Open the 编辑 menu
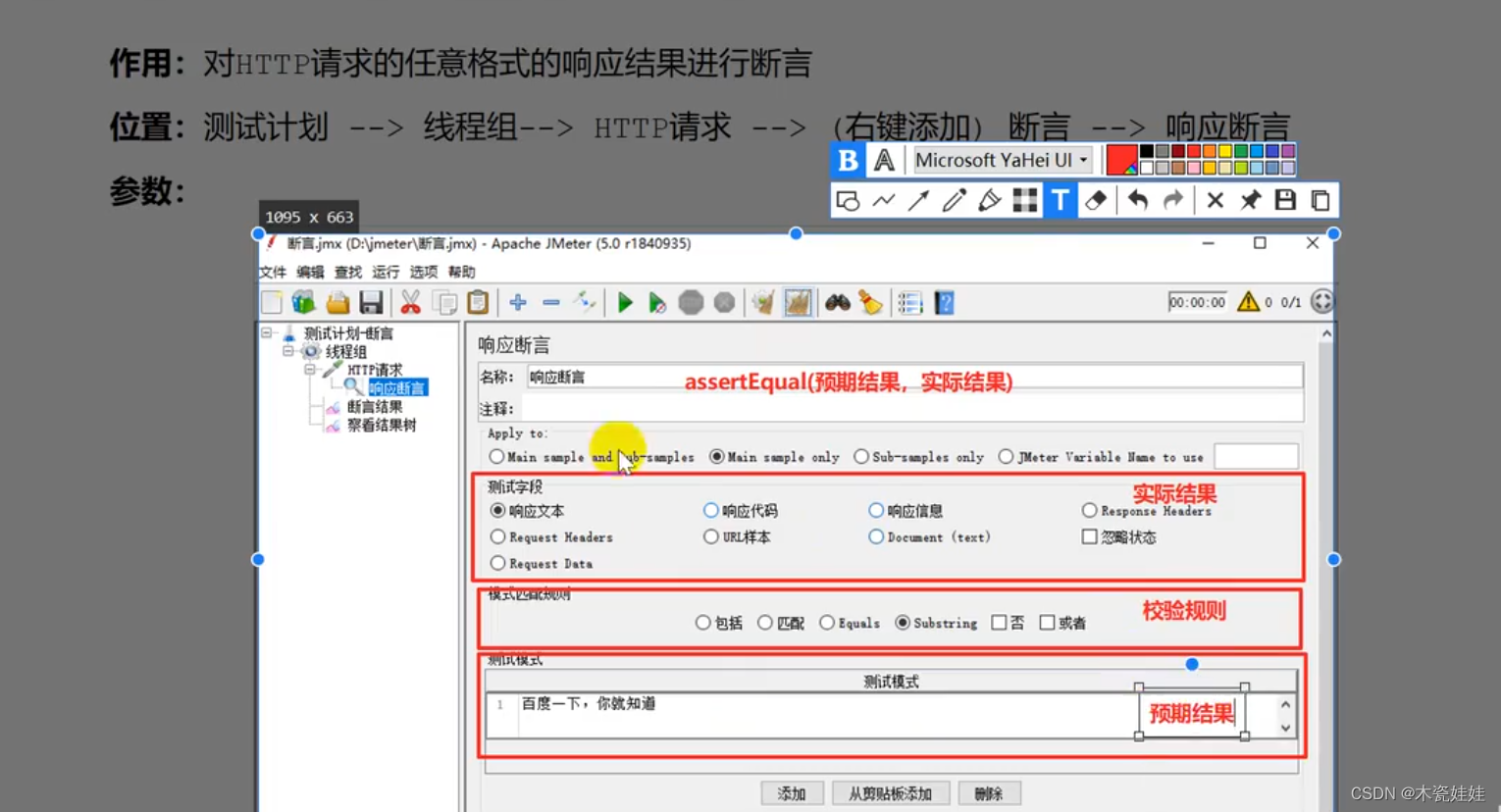 coord(310,273)
